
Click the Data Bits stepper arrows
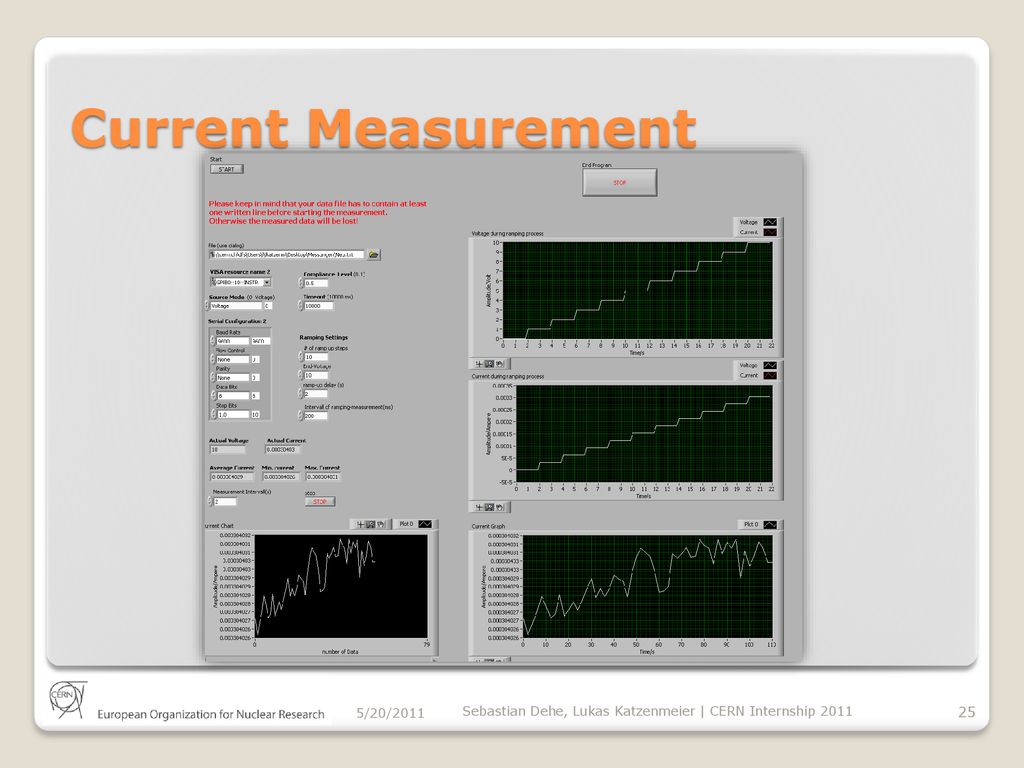[212, 396]
